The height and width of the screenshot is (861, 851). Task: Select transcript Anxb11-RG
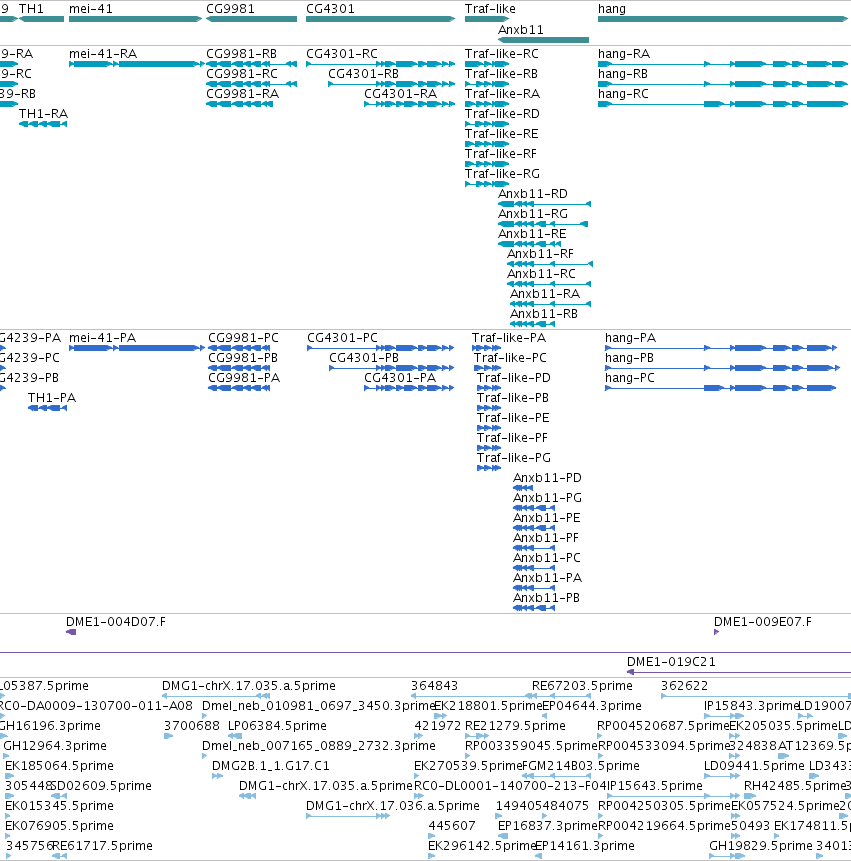click(x=543, y=224)
